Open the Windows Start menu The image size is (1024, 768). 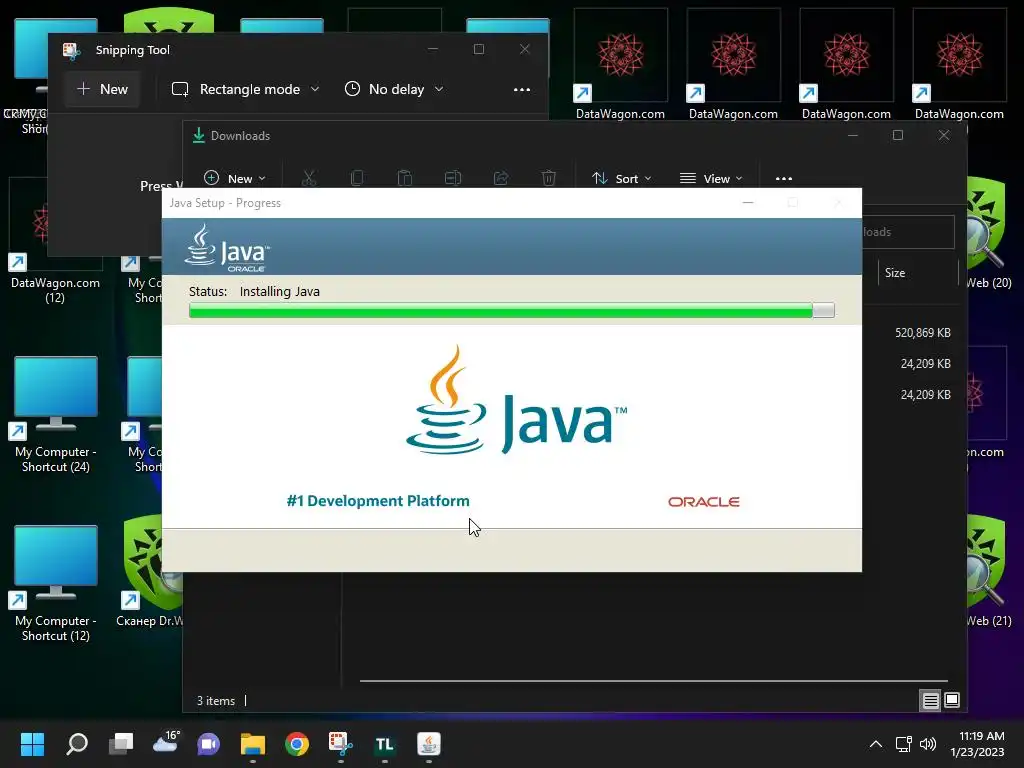(32, 744)
